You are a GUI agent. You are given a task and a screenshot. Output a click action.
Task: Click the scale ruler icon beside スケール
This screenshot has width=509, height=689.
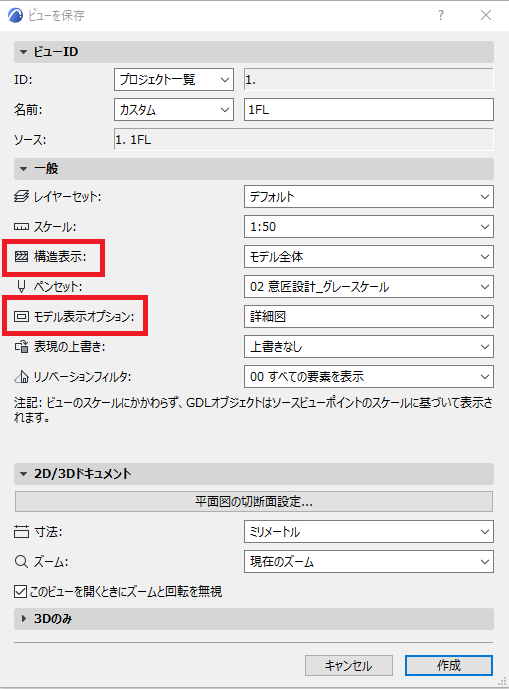point(21,227)
